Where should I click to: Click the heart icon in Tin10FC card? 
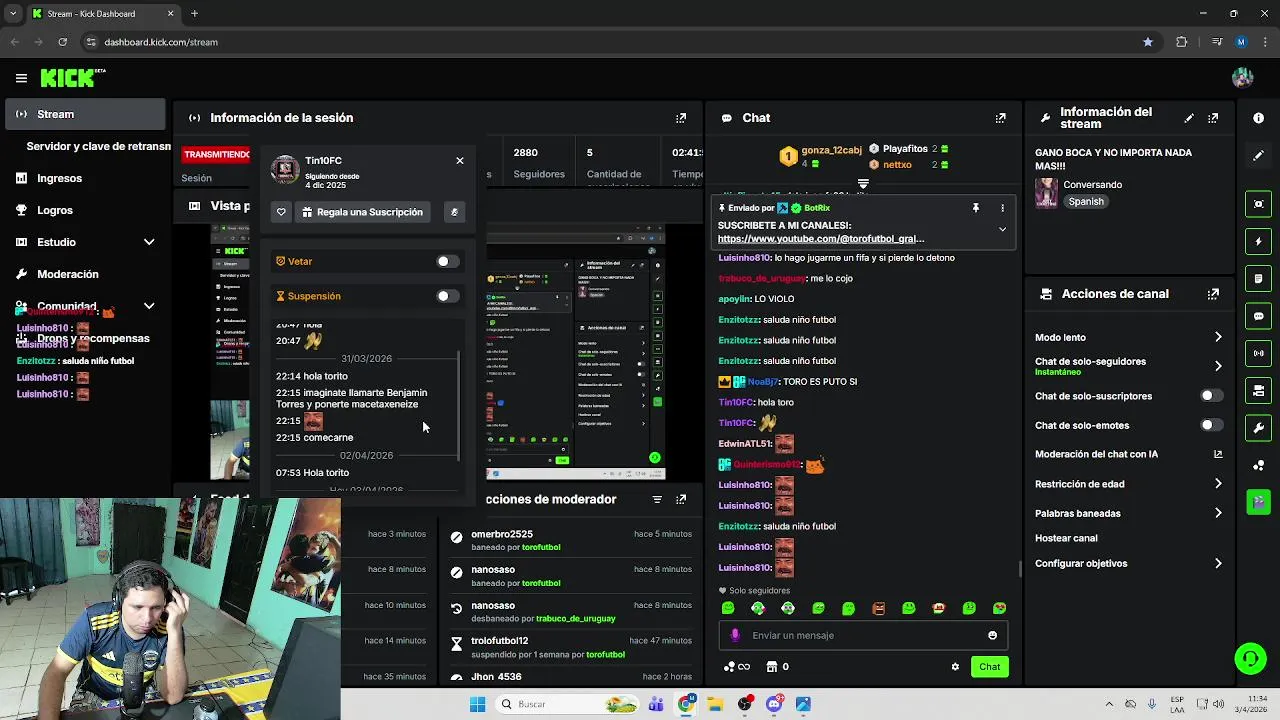pyautogui.click(x=281, y=212)
